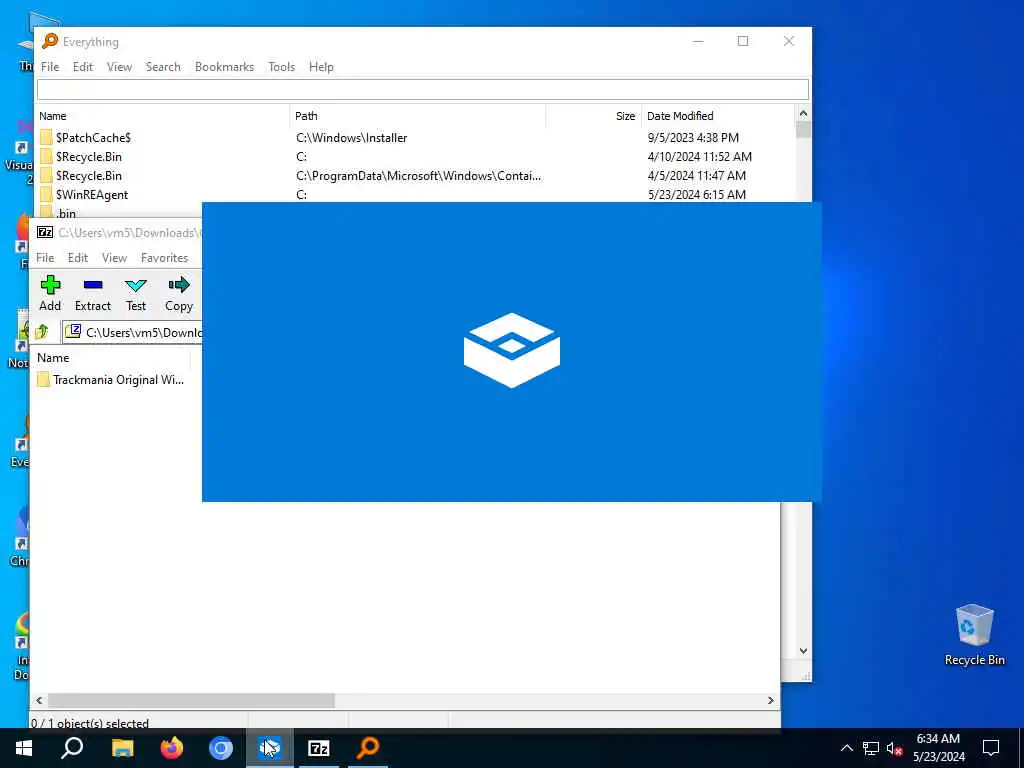This screenshot has height=768, width=1024.
Task: Open the Favorites menu in 7-Zip
Action: point(165,258)
